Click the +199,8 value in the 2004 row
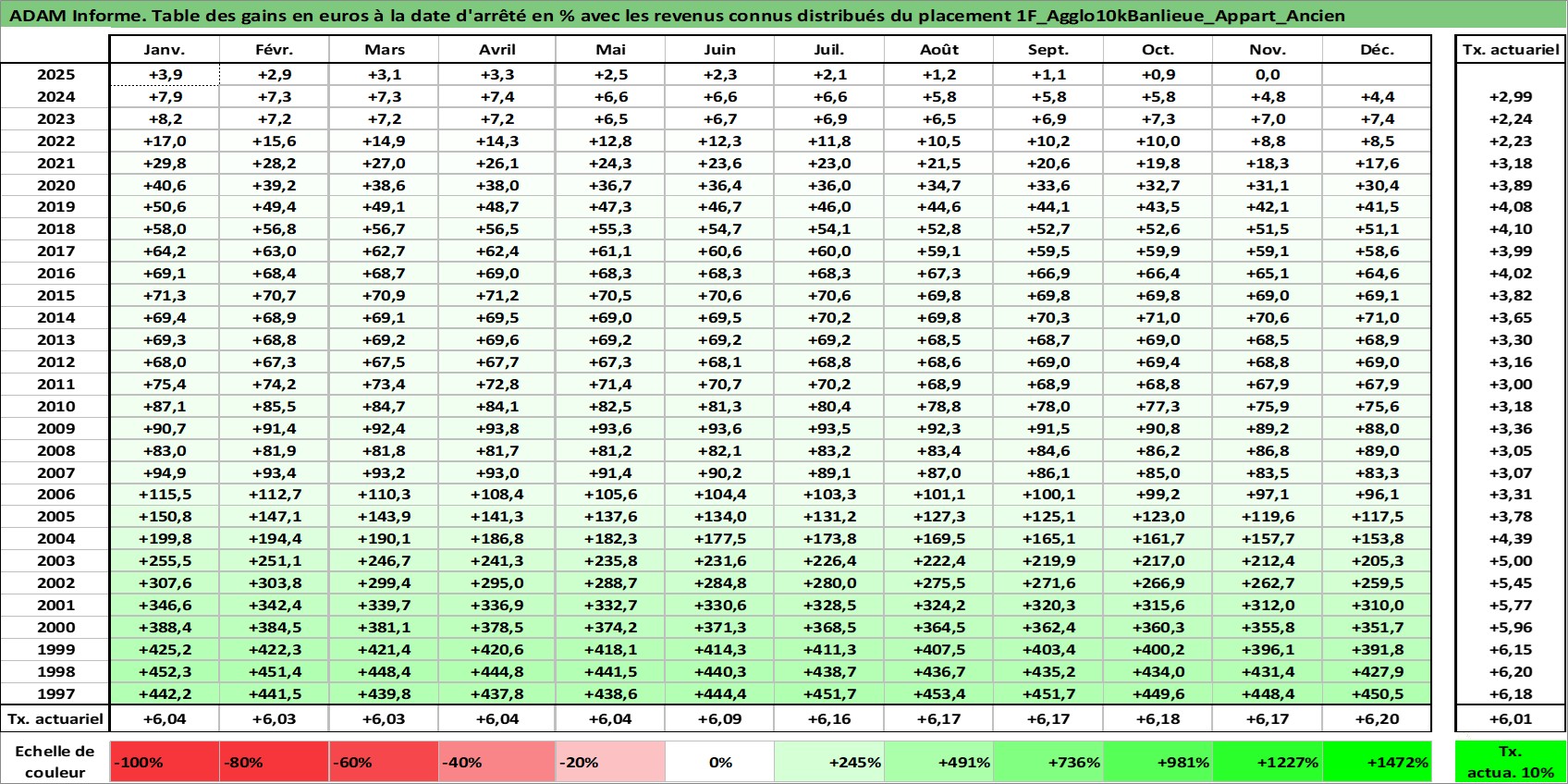 (165, 539)
